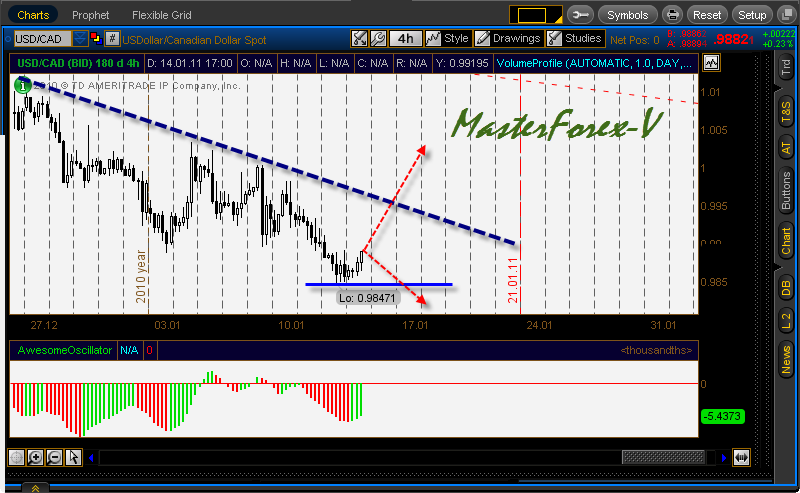Viewport: 800px width, 493px height.
Task: Click the D: 14.01.11 17:00 date readout
Action: click(x=190, y=63)
